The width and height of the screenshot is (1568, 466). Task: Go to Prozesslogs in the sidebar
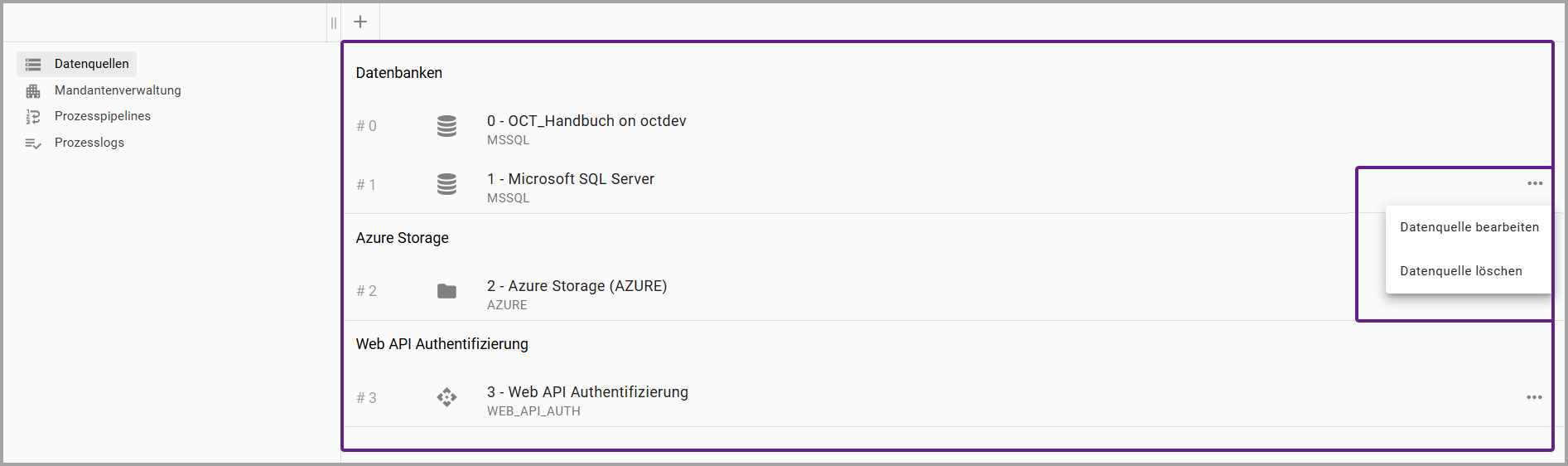pos(89,143)
